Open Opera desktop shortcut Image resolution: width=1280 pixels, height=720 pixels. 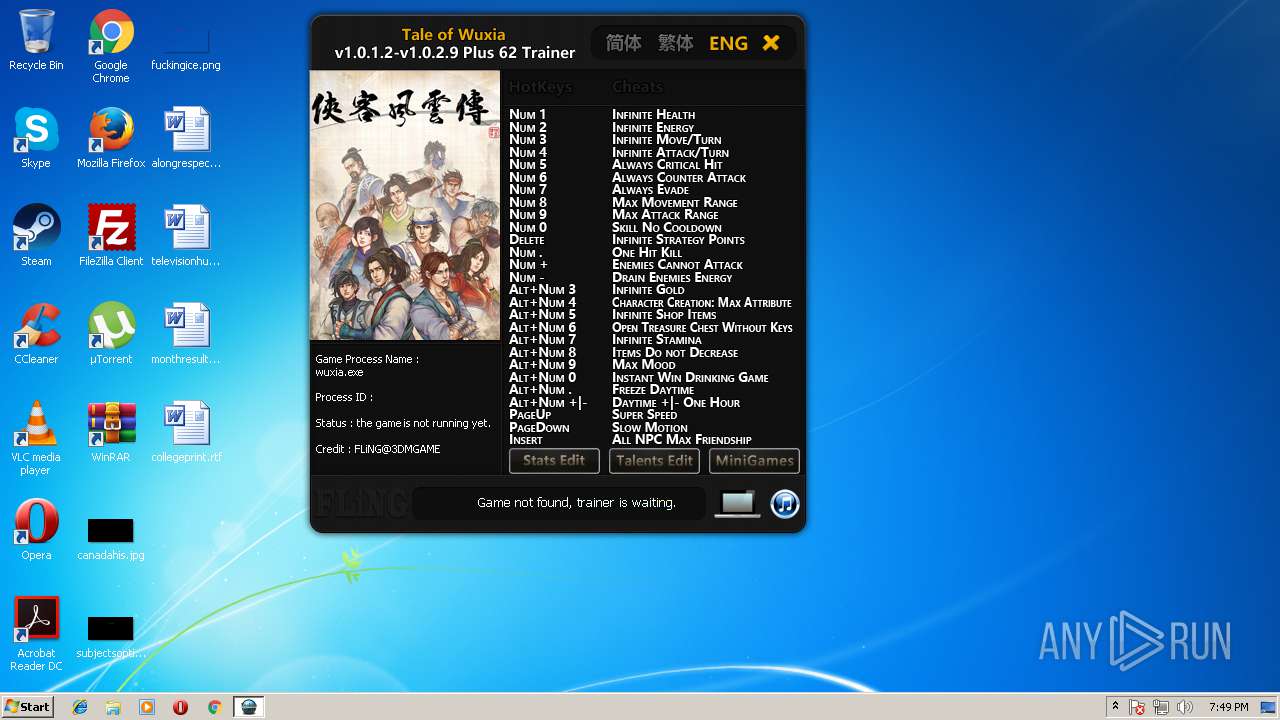36,530
